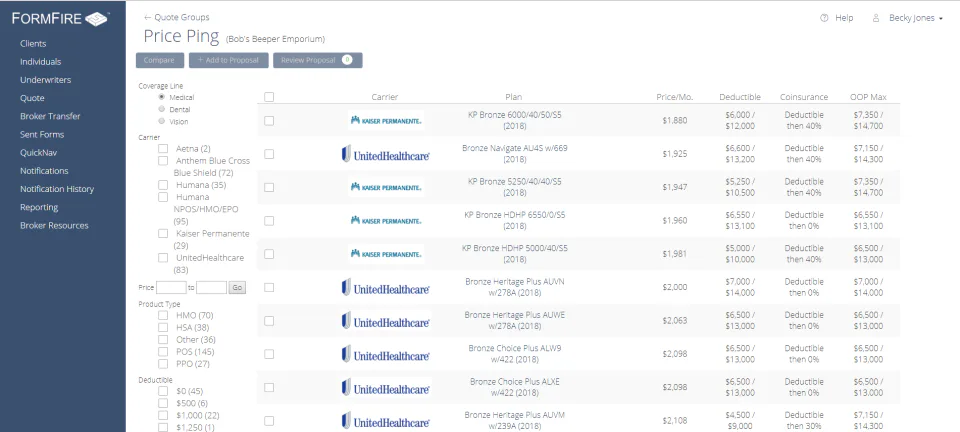Select the Bronze Navigate AU4S plan checkbox
The width and height of the screenshot is (960, 432).
click(x=269, y=154)
